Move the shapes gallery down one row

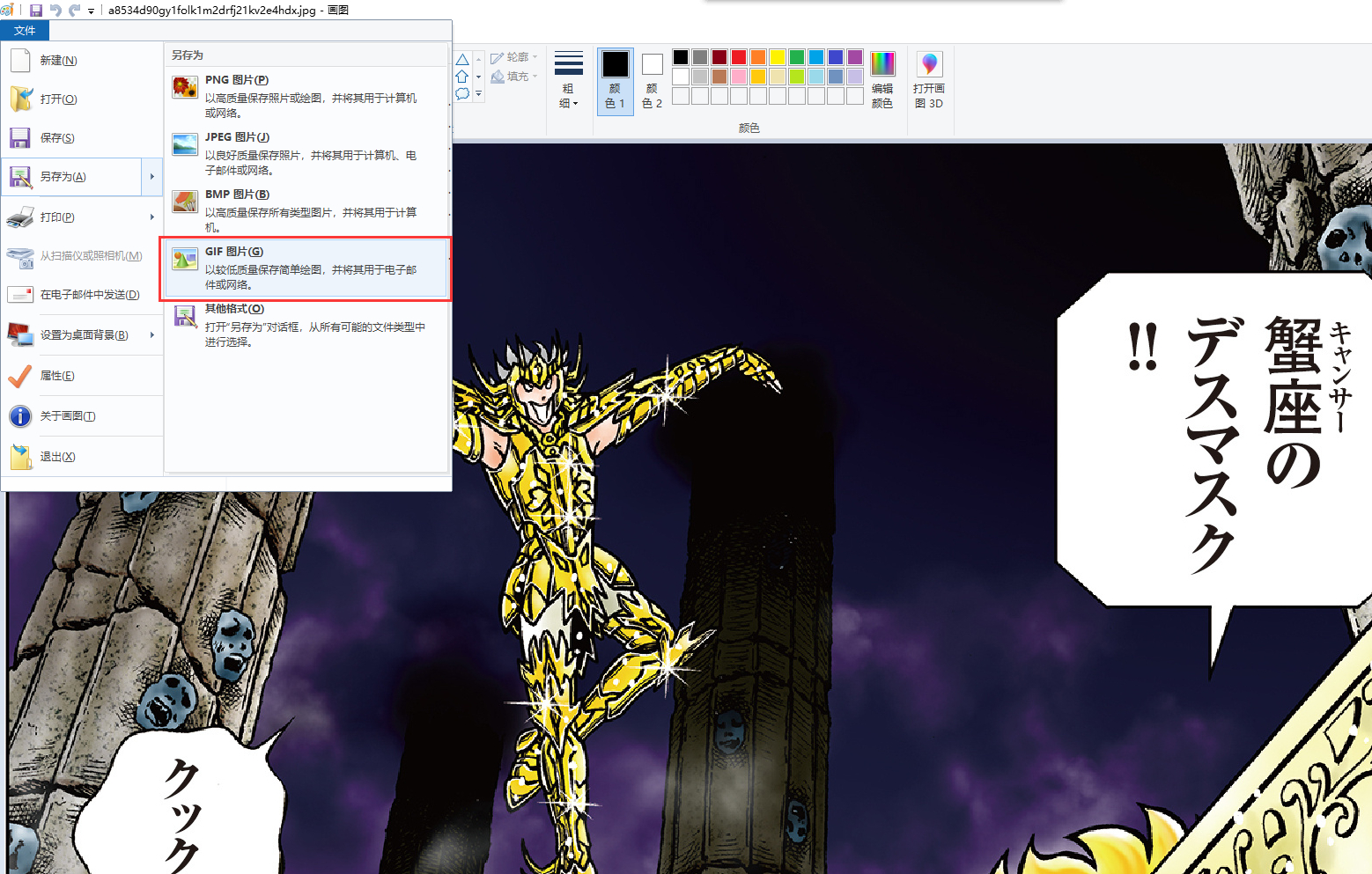coord(479,77)
